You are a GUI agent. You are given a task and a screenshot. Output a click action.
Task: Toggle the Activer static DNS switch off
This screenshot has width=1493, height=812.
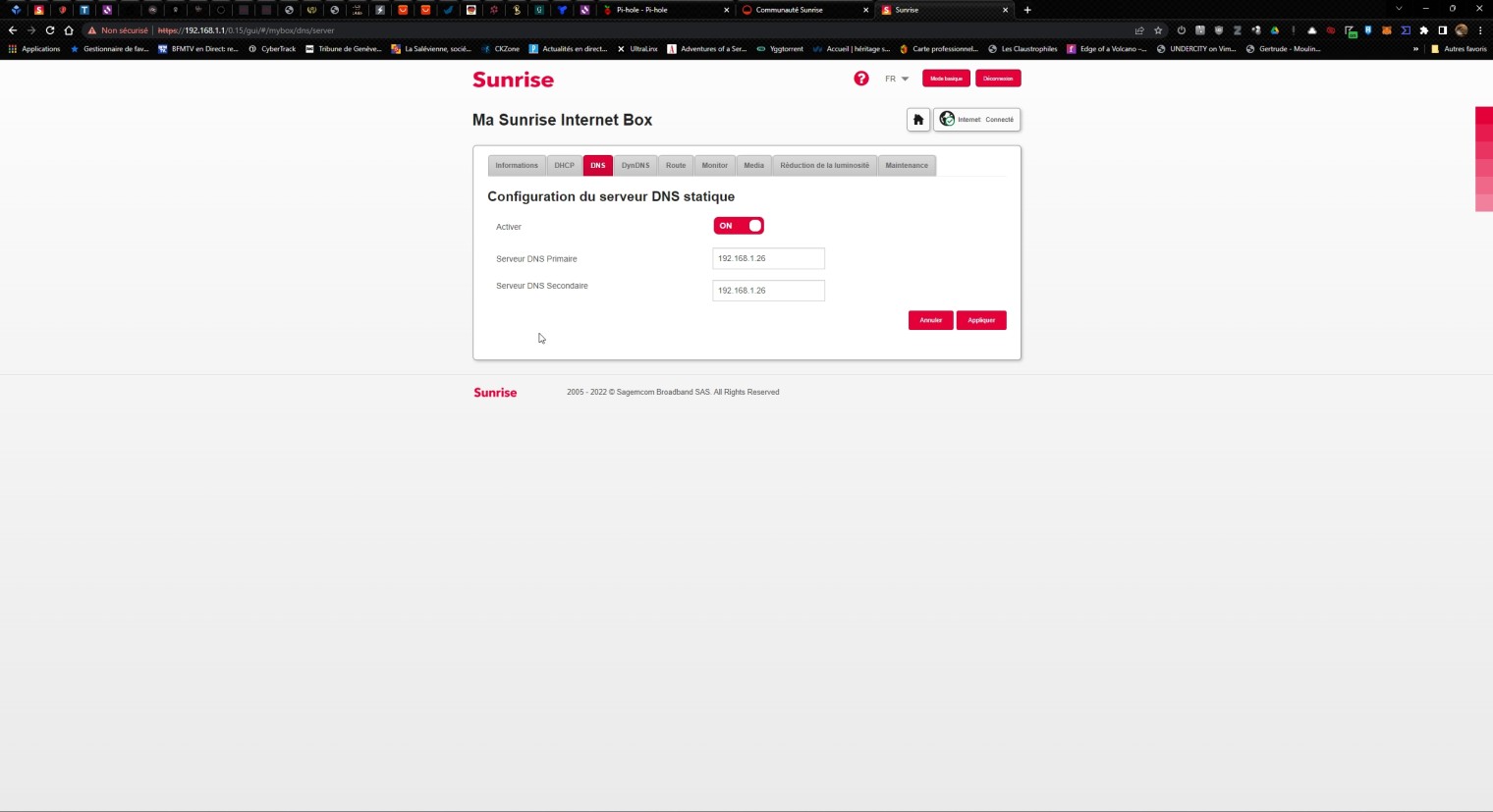click(x=739, y=226)
